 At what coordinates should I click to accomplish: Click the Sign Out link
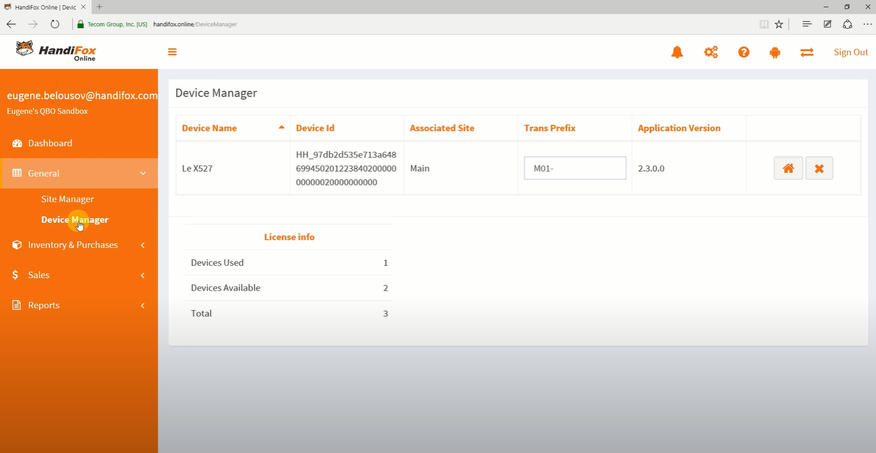(x=850, y=52)
